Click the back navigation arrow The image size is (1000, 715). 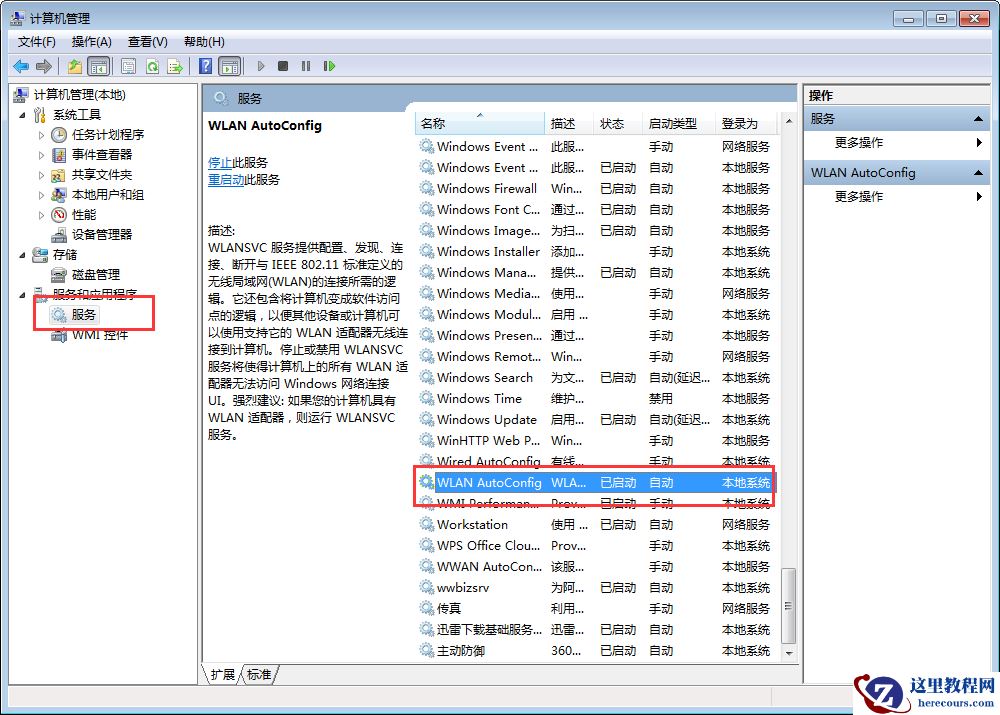tap(19, 66)
